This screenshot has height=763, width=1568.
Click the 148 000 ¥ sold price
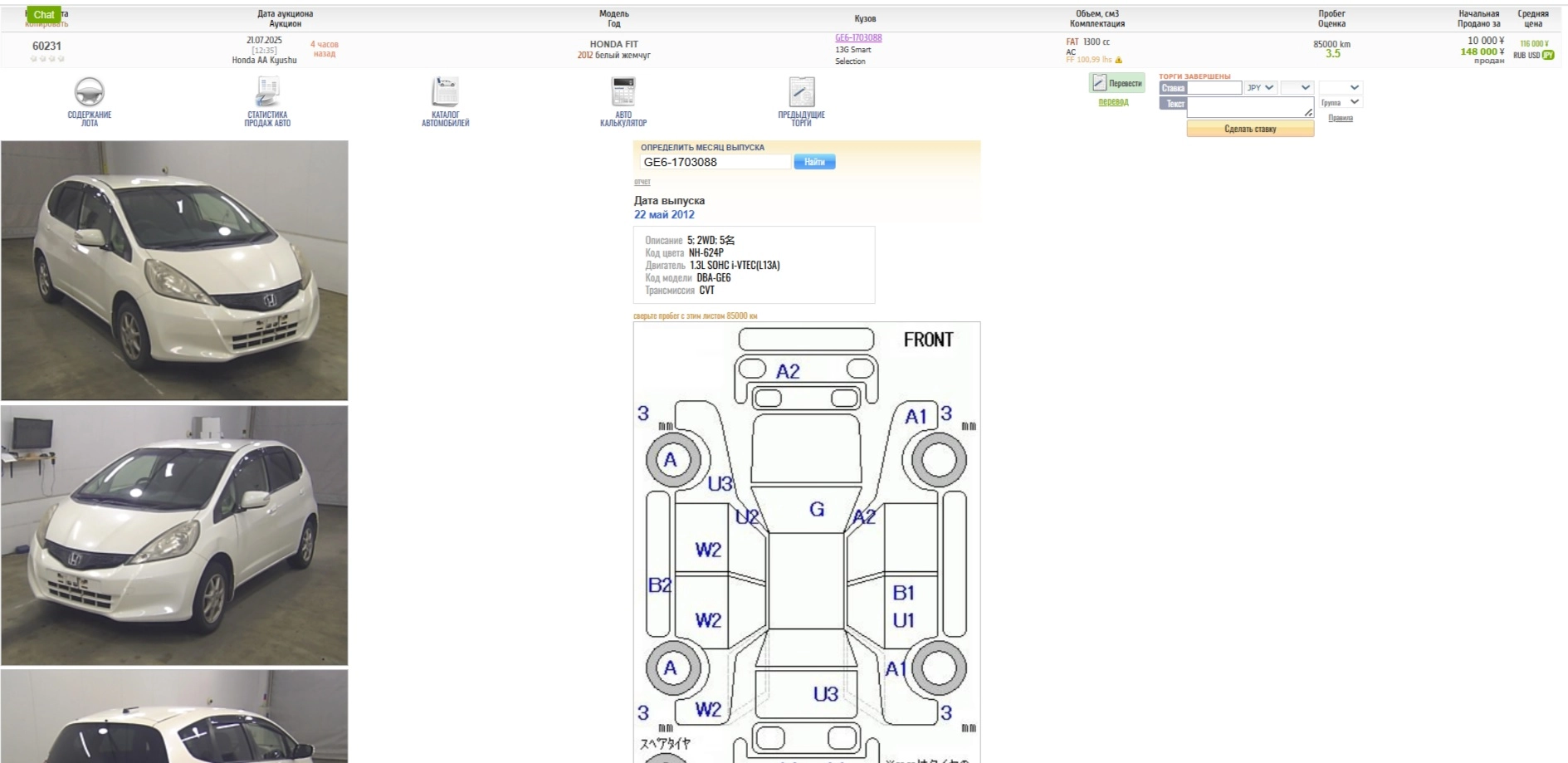pos(1482,51)
